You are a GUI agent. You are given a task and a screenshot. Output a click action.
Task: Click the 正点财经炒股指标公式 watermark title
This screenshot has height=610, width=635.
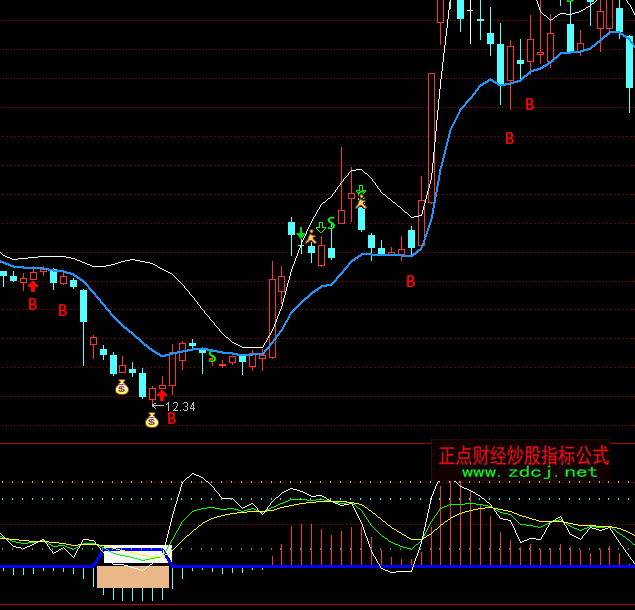click(524, 455)
